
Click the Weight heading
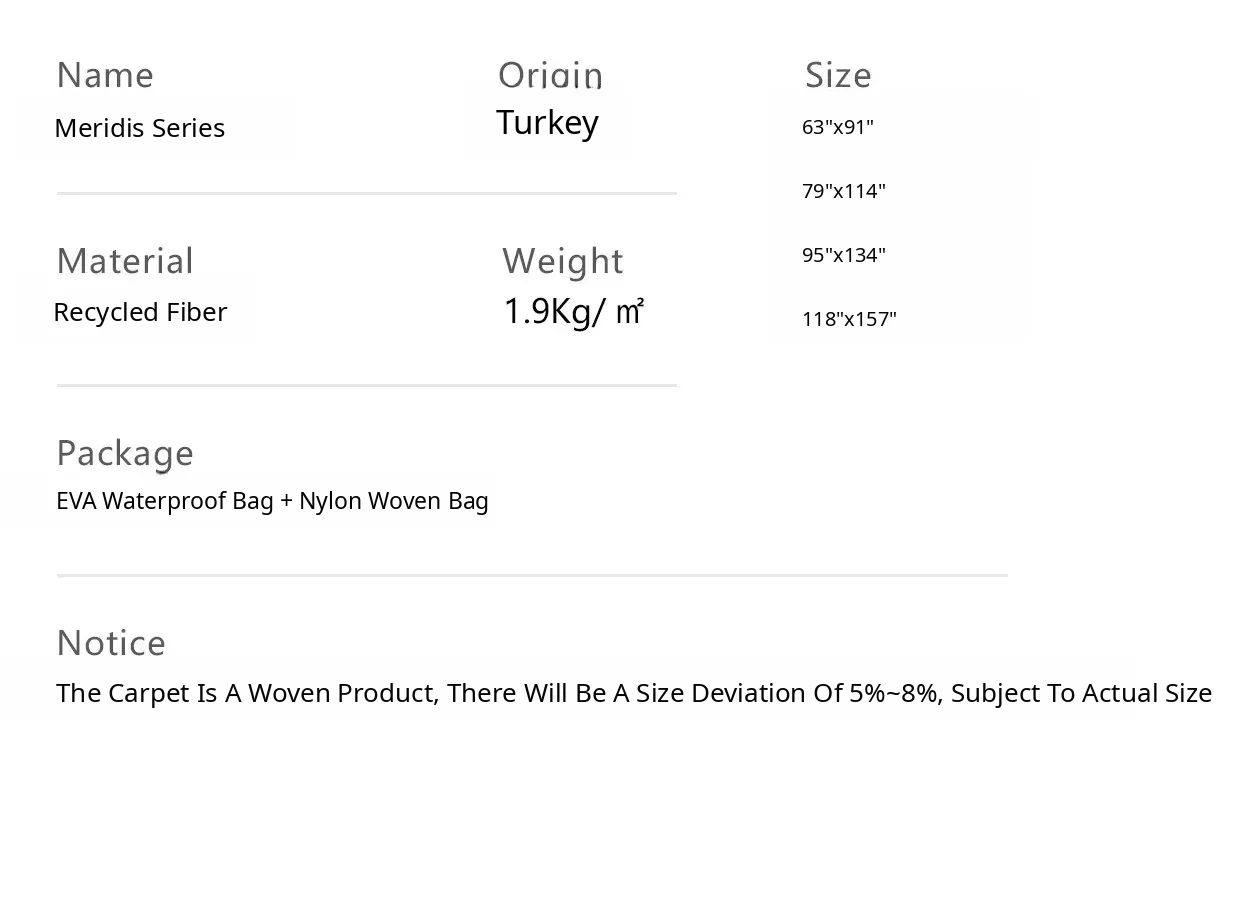pos(562,261)
